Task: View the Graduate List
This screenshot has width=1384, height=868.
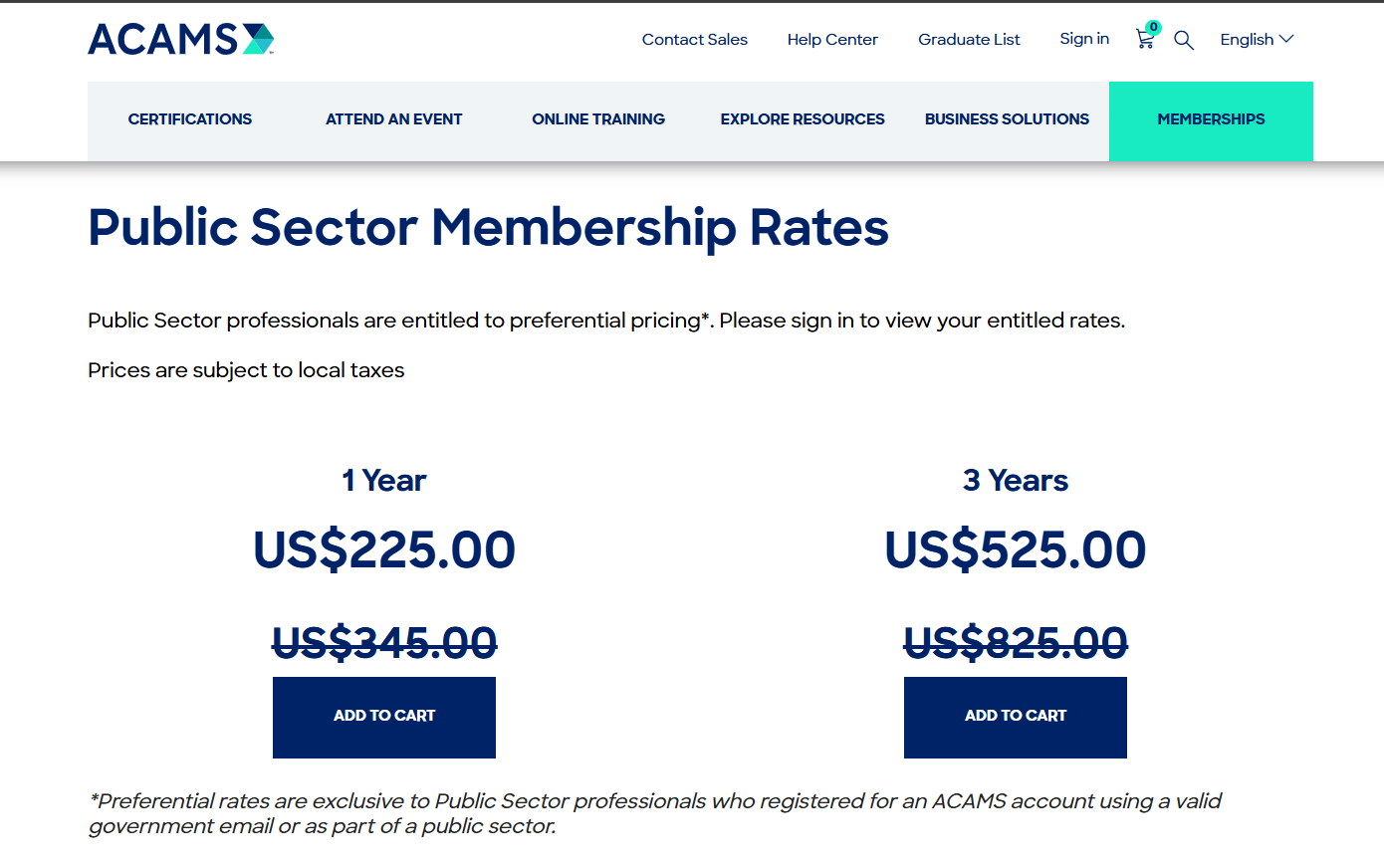Action: tap(969, 39)
